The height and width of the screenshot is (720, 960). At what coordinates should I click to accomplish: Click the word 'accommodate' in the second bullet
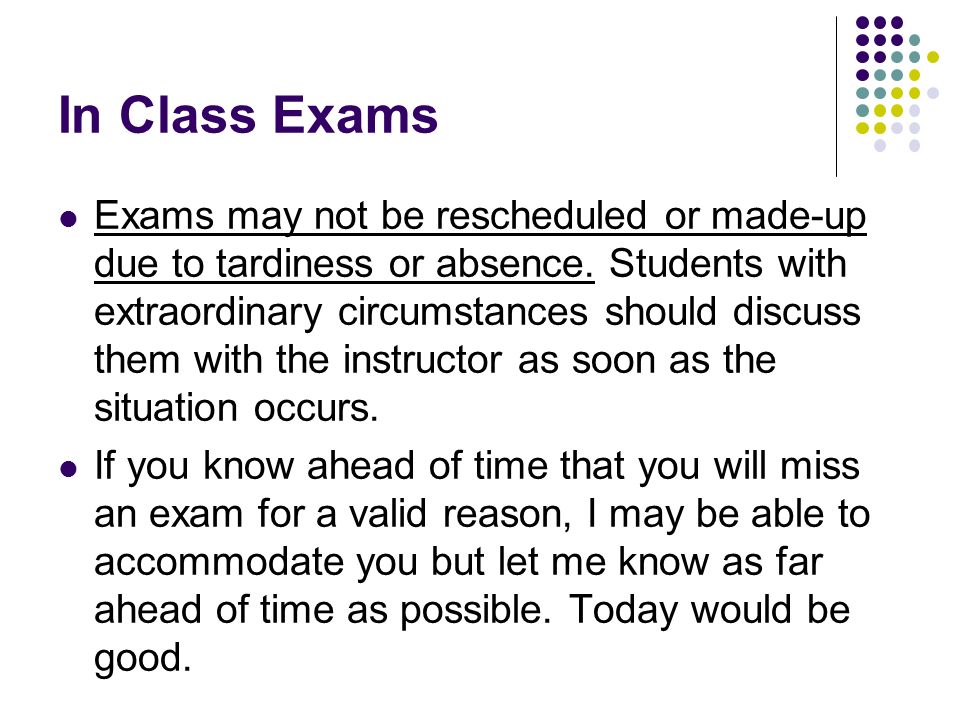coord(219,563)
